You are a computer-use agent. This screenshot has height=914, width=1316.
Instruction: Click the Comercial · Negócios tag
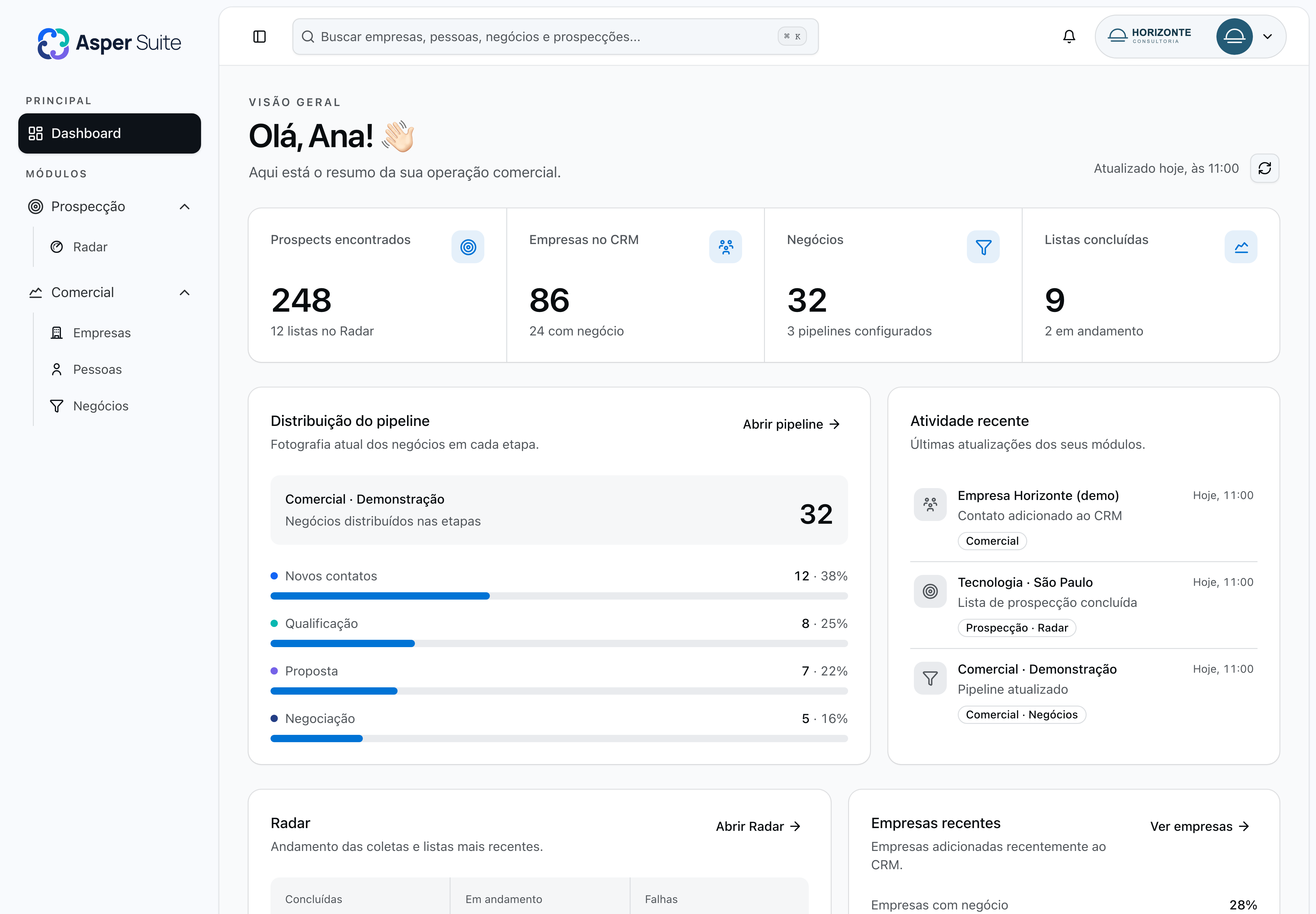click(x=1022, y=715)
